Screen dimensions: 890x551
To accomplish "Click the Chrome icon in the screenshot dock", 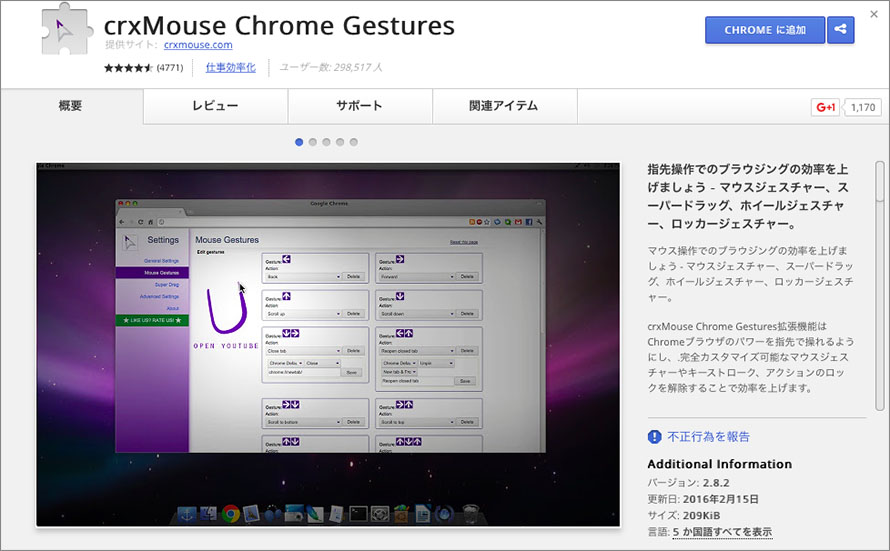I will (230, 514).
